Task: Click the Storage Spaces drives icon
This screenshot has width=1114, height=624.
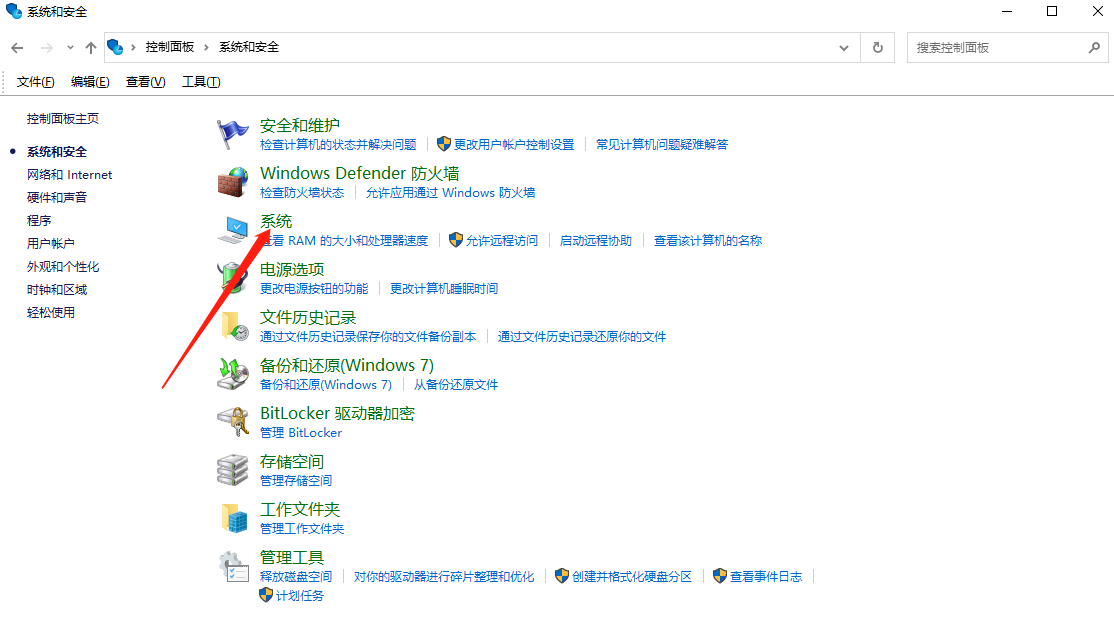Action: (232, 470)
